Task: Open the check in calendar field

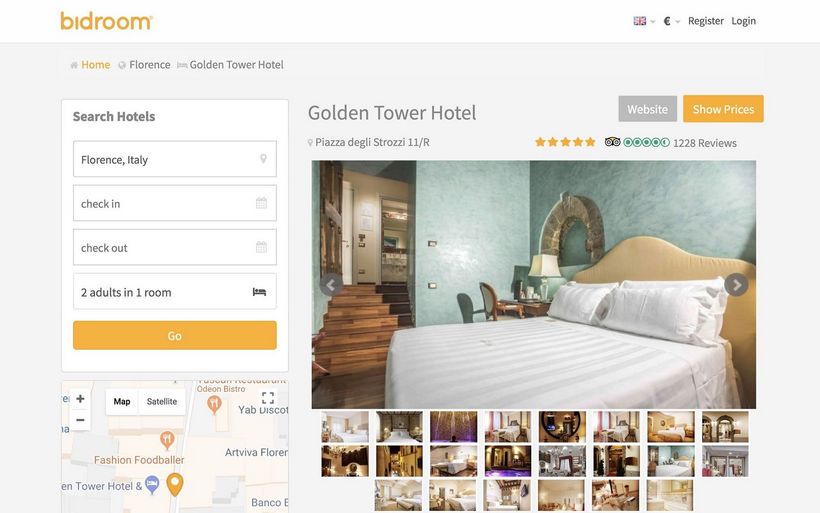Action: [175, 203]
